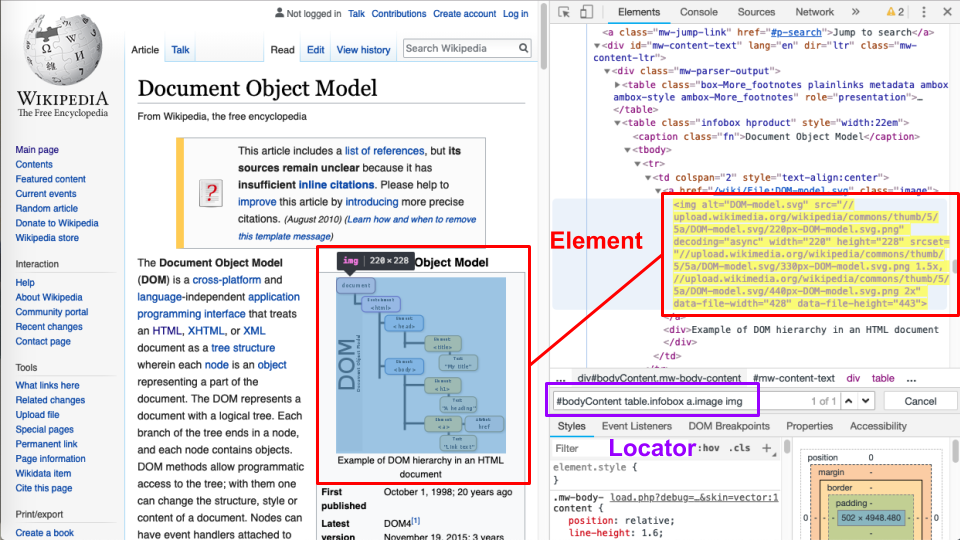Open the DOM Breakpoints sub-tab
Screen dimensions: 960x540
point(729,426)
